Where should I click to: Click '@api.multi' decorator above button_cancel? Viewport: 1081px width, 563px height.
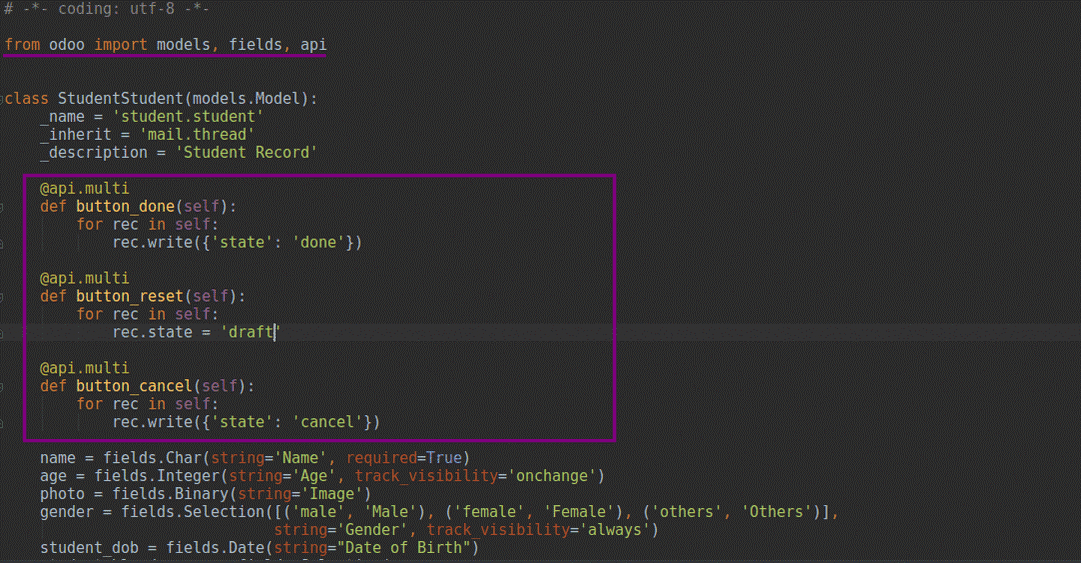pos(85,367)
